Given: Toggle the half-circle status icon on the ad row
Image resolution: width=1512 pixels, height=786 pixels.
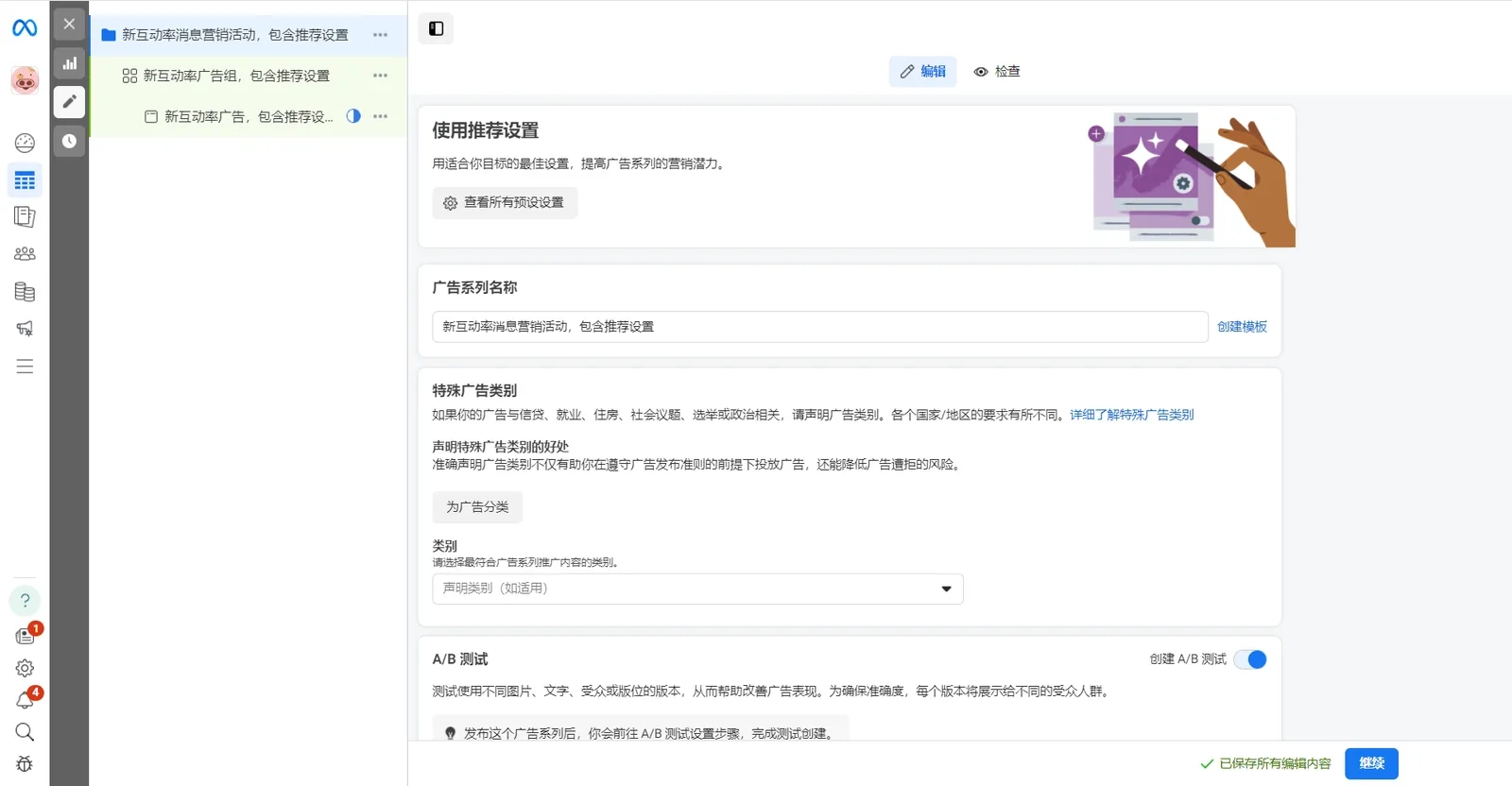Looking at the screenshot, I should (353, 116).
